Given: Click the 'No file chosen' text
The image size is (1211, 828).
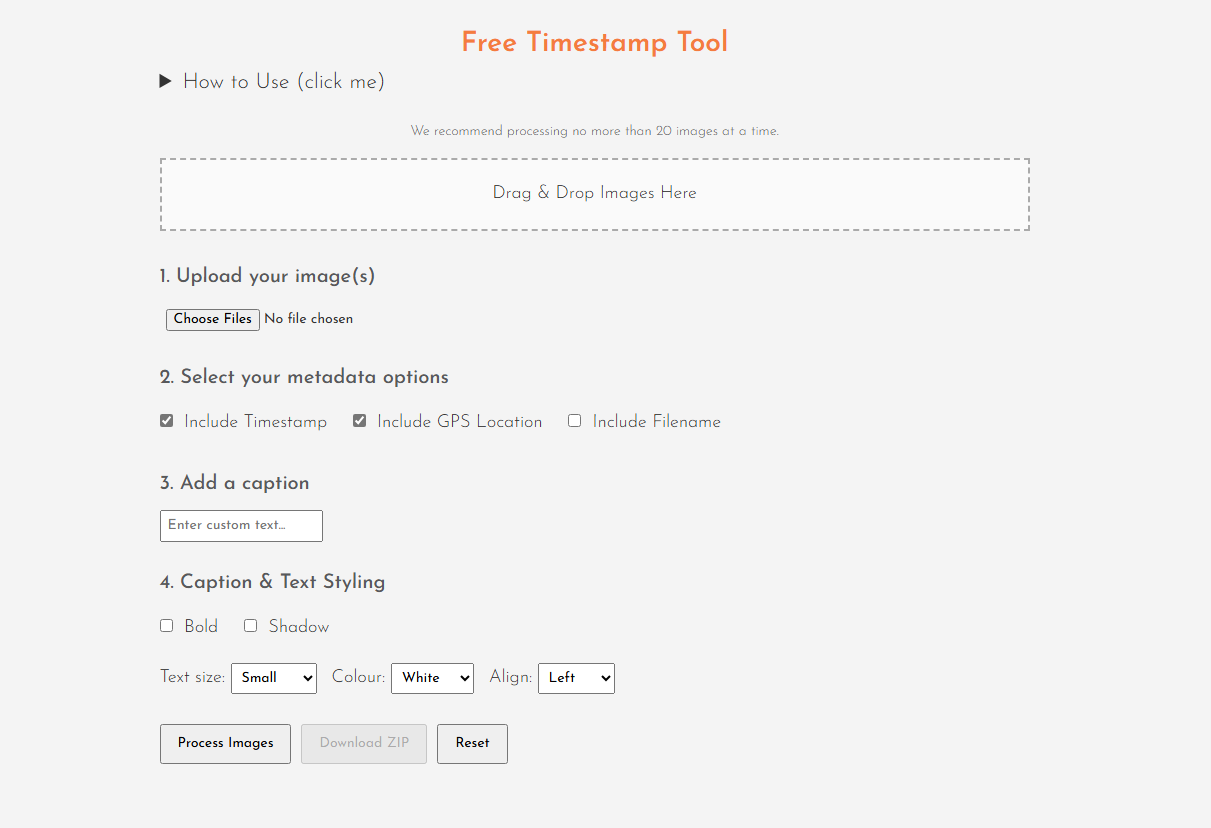Looking at the screenshot, I should coord(308,319).
